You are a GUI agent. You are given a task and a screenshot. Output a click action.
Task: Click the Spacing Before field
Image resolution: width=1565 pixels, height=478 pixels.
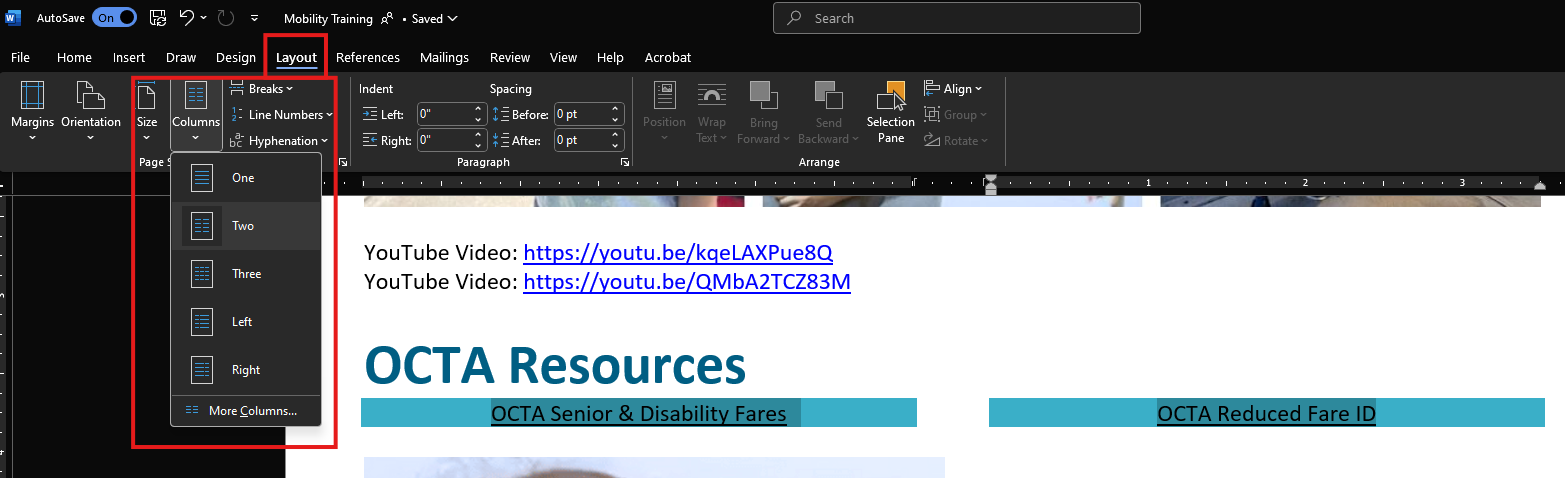(581, 114)
